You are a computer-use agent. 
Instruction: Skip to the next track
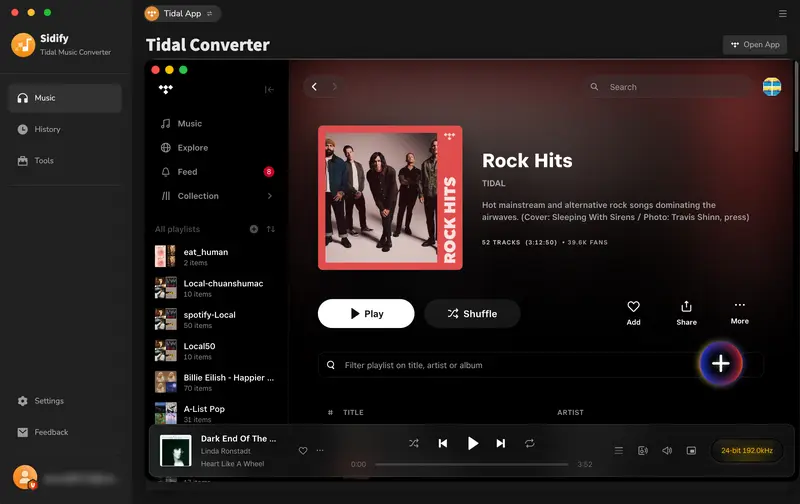pyautogui.click(x=501, y=444)
